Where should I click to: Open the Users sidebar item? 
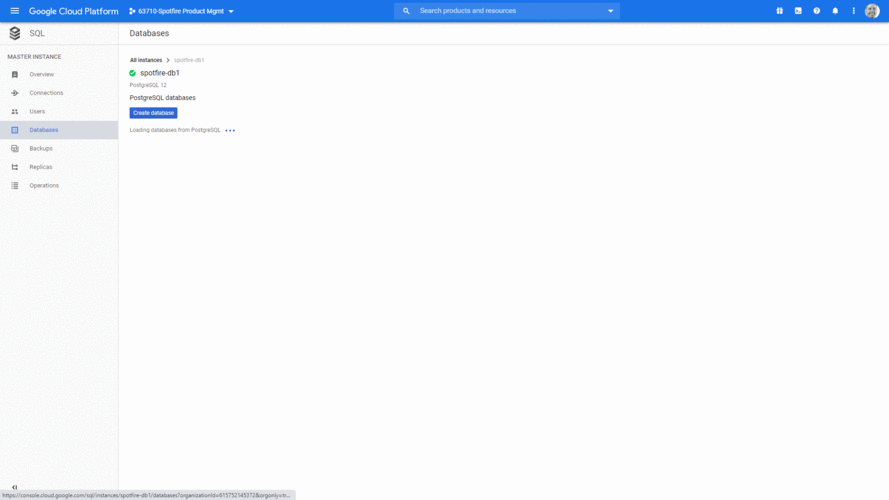click(x=59, y=112)
